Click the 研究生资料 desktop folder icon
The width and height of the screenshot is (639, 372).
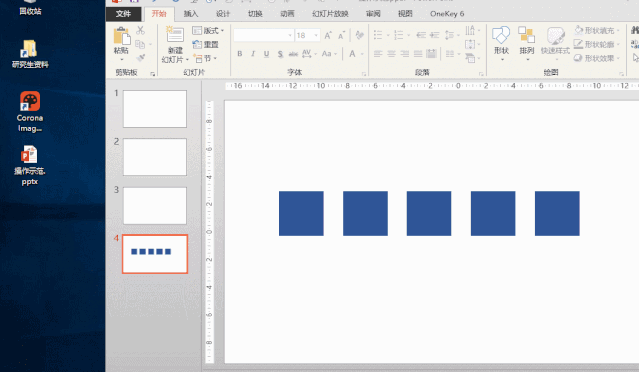pos(30,54)
